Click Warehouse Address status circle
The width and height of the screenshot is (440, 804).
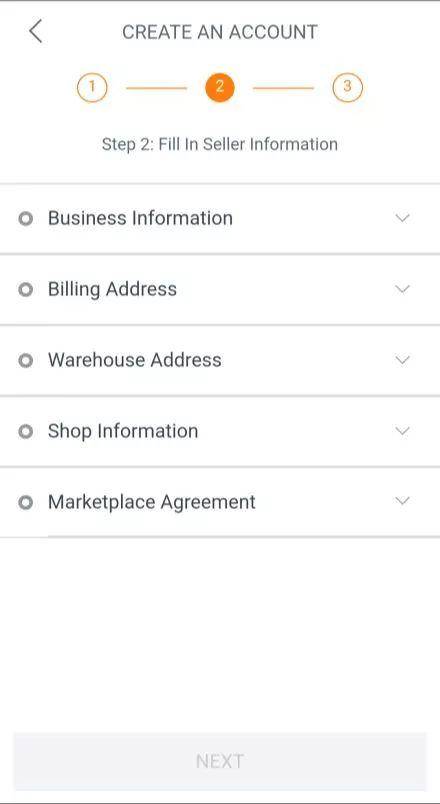pyautogui.click(x=25, y=360)
